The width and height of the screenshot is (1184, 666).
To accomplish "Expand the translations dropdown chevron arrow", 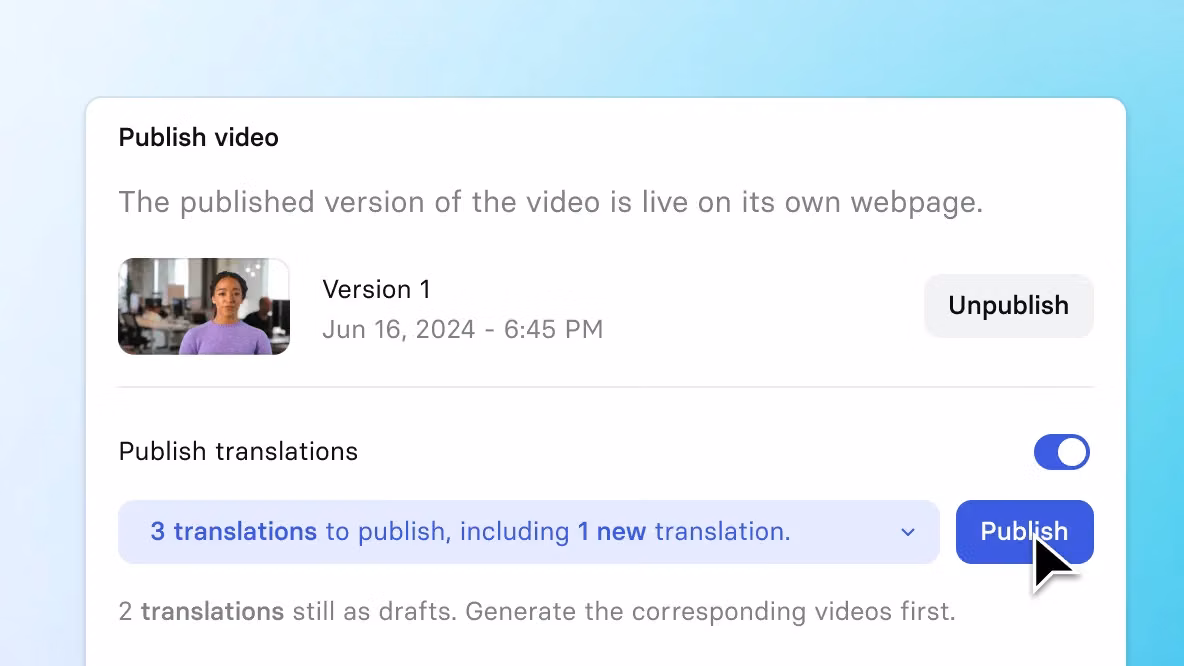I will point(907,532).
